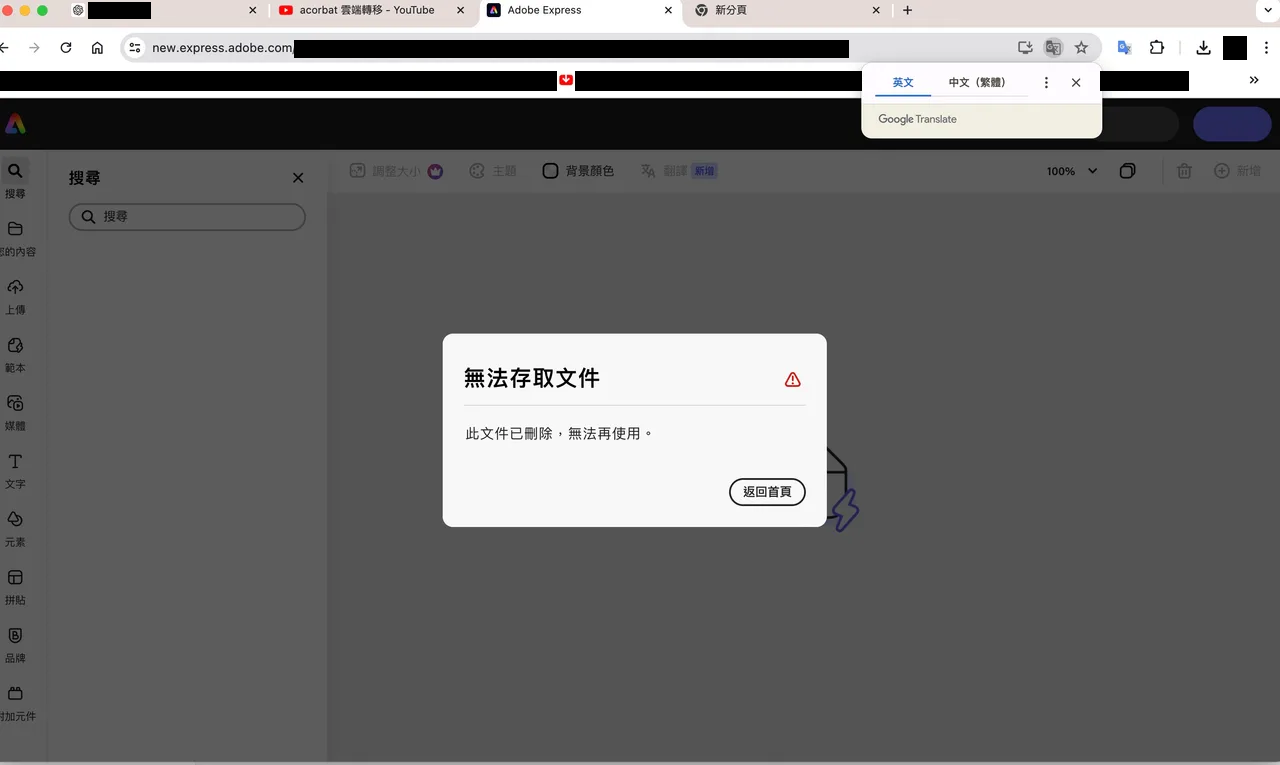Click the Return to Home (返回首頁) button
1280x765 pixels.
[x=767, y=492]
